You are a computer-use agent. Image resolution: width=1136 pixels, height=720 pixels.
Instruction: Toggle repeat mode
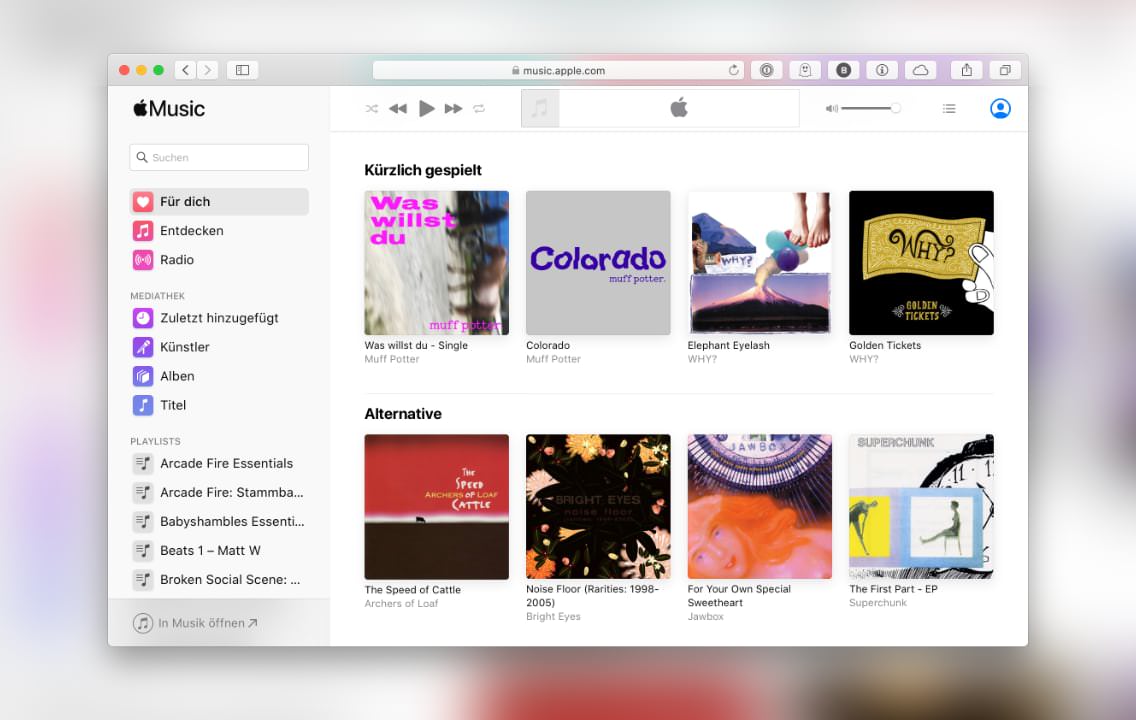pos(479,109)
